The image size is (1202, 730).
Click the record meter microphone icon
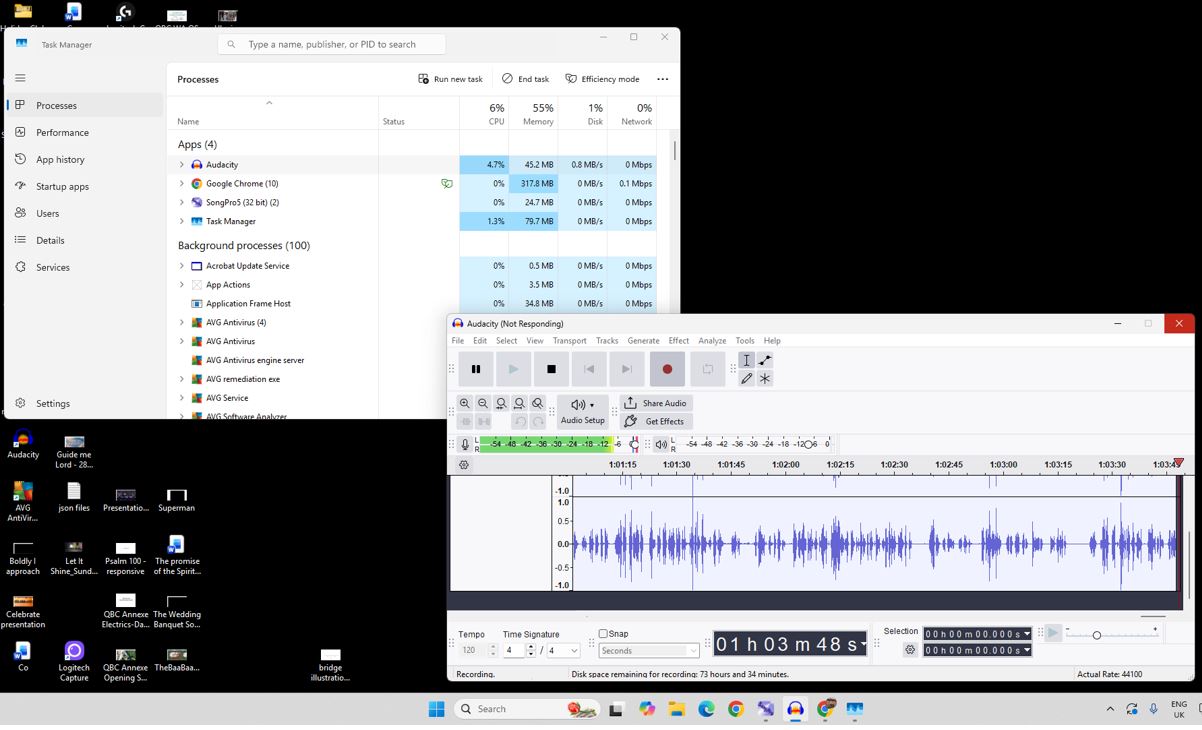point(465,444)
